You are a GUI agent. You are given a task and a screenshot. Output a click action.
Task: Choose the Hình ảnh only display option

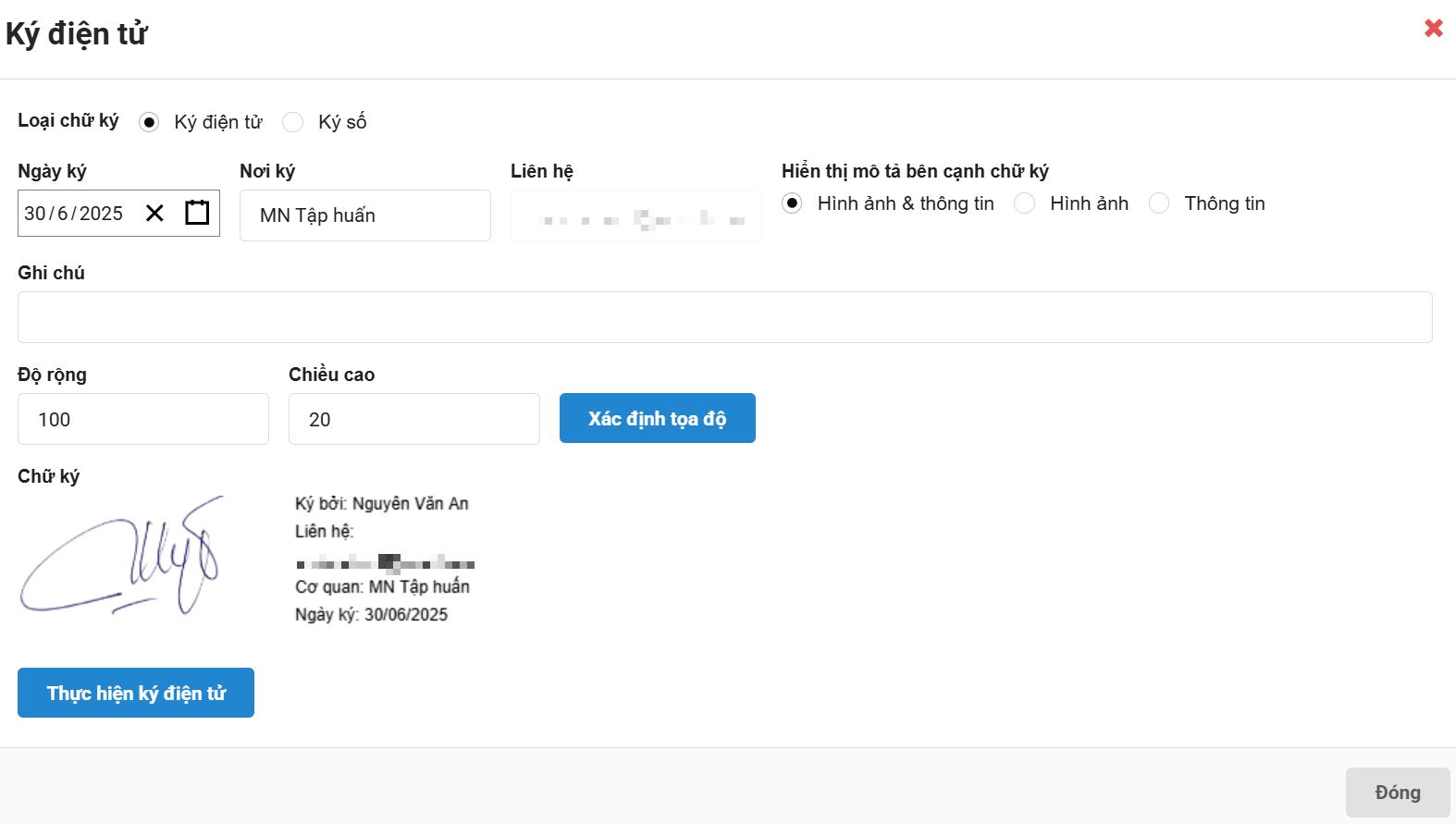tap(1025, 203)
